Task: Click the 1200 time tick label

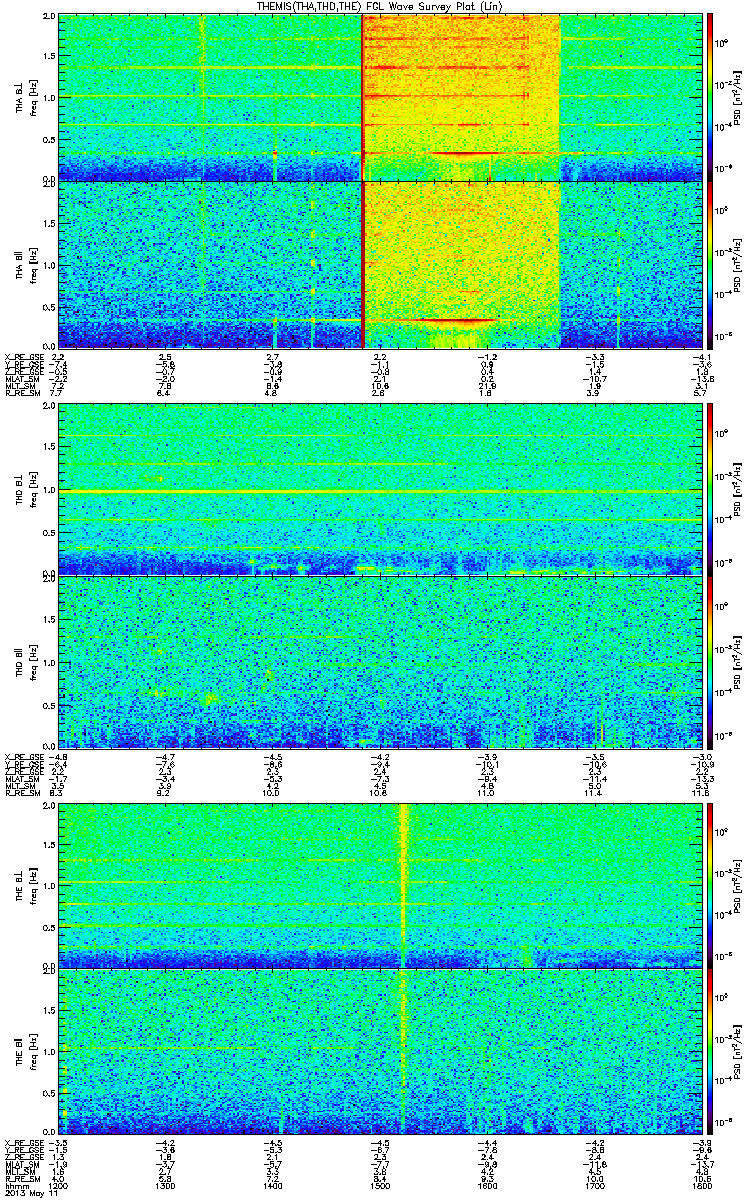Action: pyautogui.click(x=59, y=1184)
